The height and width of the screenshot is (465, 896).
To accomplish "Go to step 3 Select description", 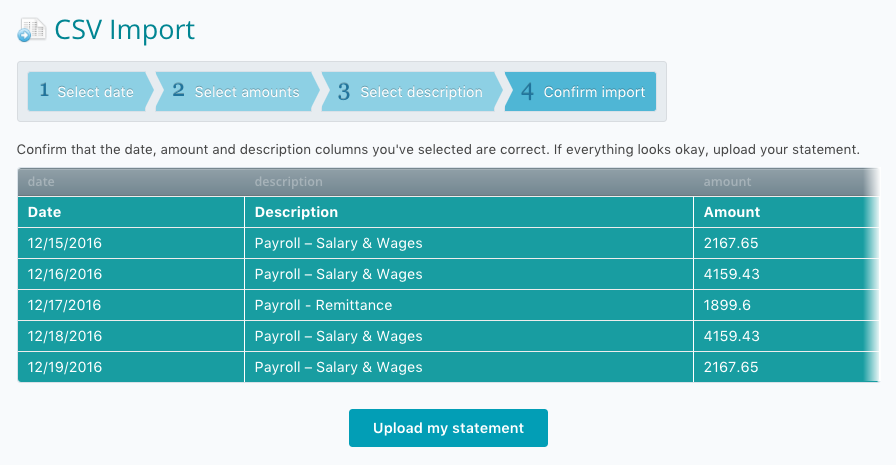I will coord(410,91).
